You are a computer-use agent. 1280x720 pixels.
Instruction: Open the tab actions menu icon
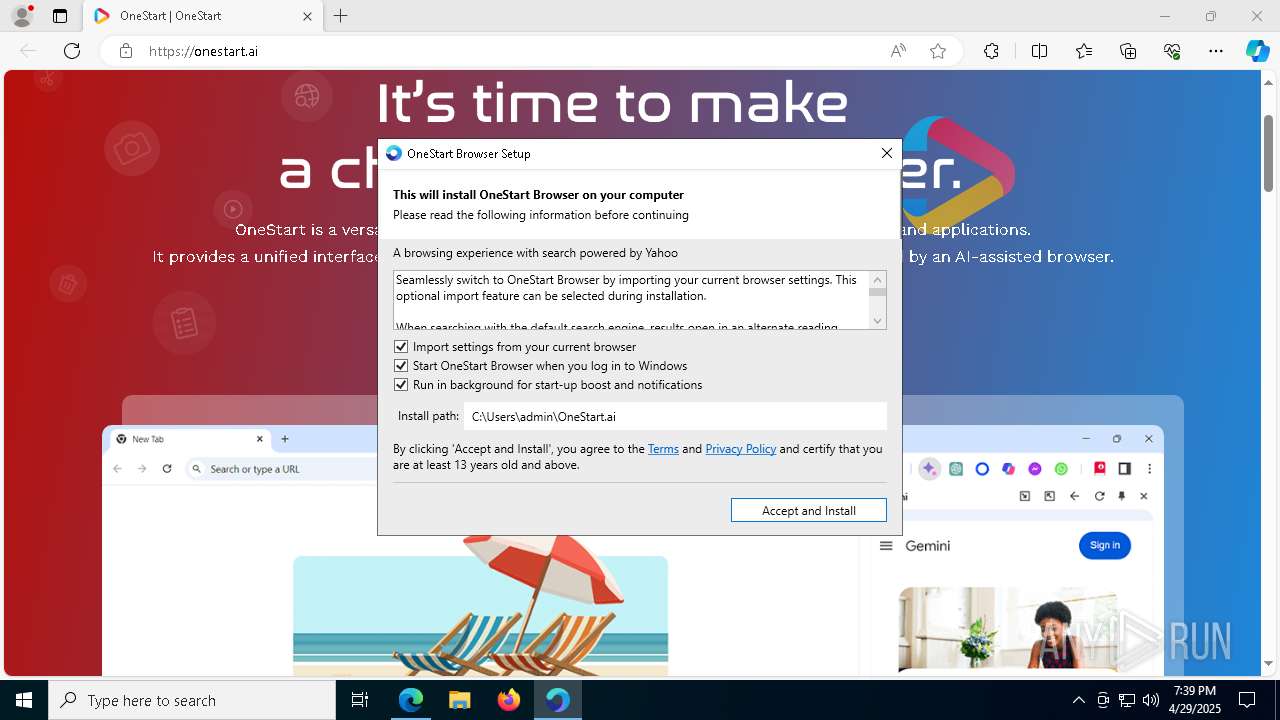click(x=60, y=16)
